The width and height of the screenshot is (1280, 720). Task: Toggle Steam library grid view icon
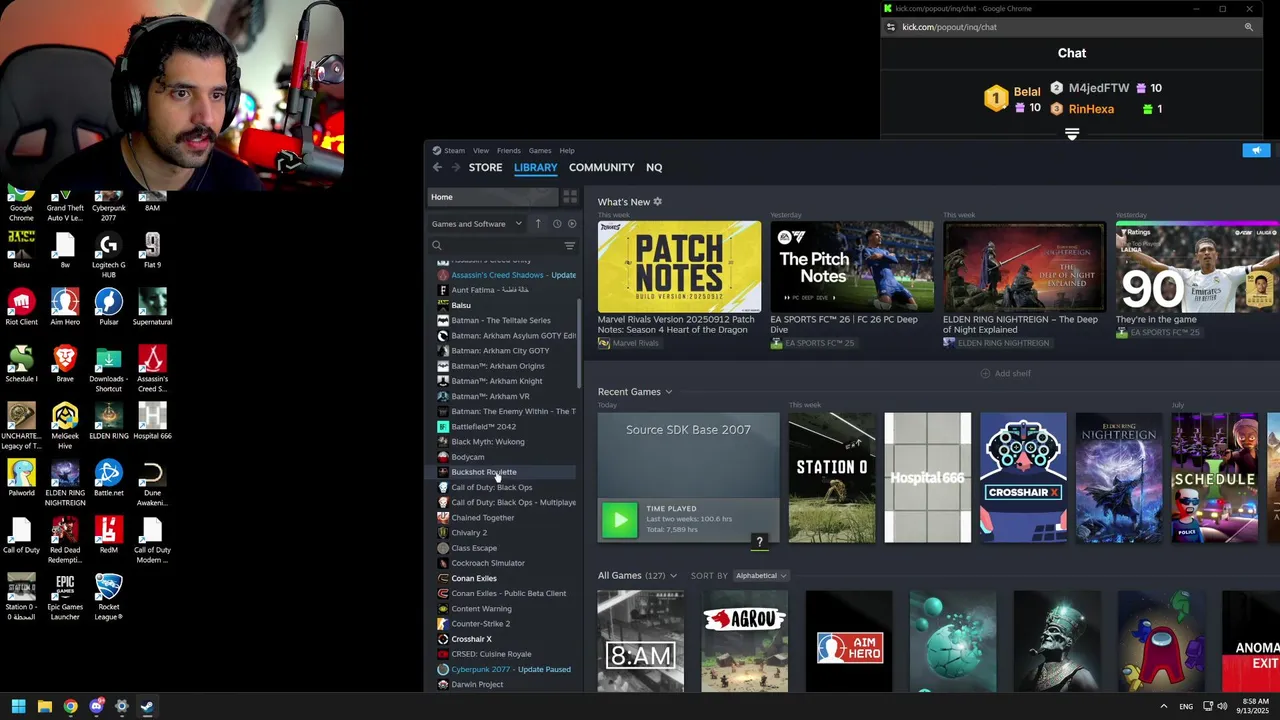(570, 197)
